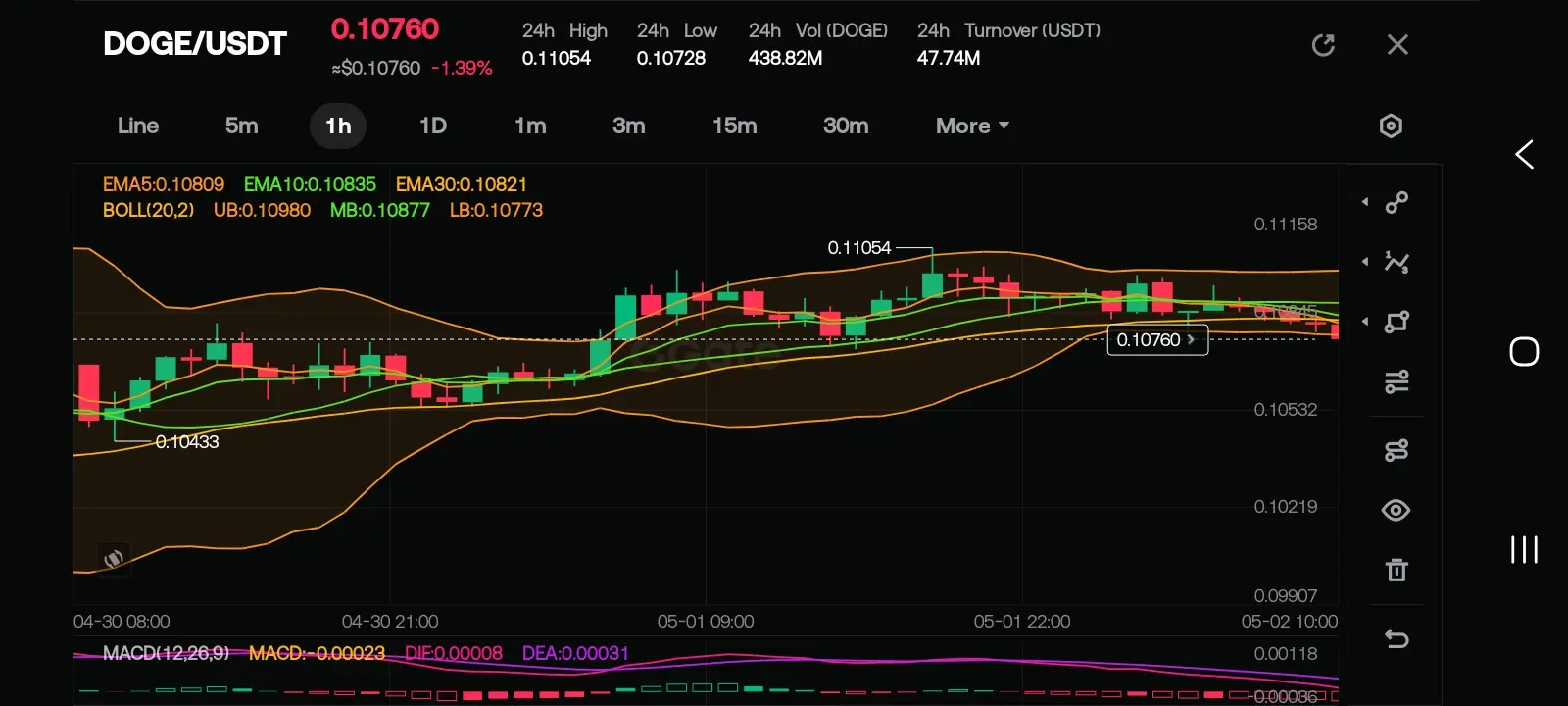This screenshot has width=1568, height=706.
Task: Tap the DEA:0.00031 value label
Action: [575, 653]
